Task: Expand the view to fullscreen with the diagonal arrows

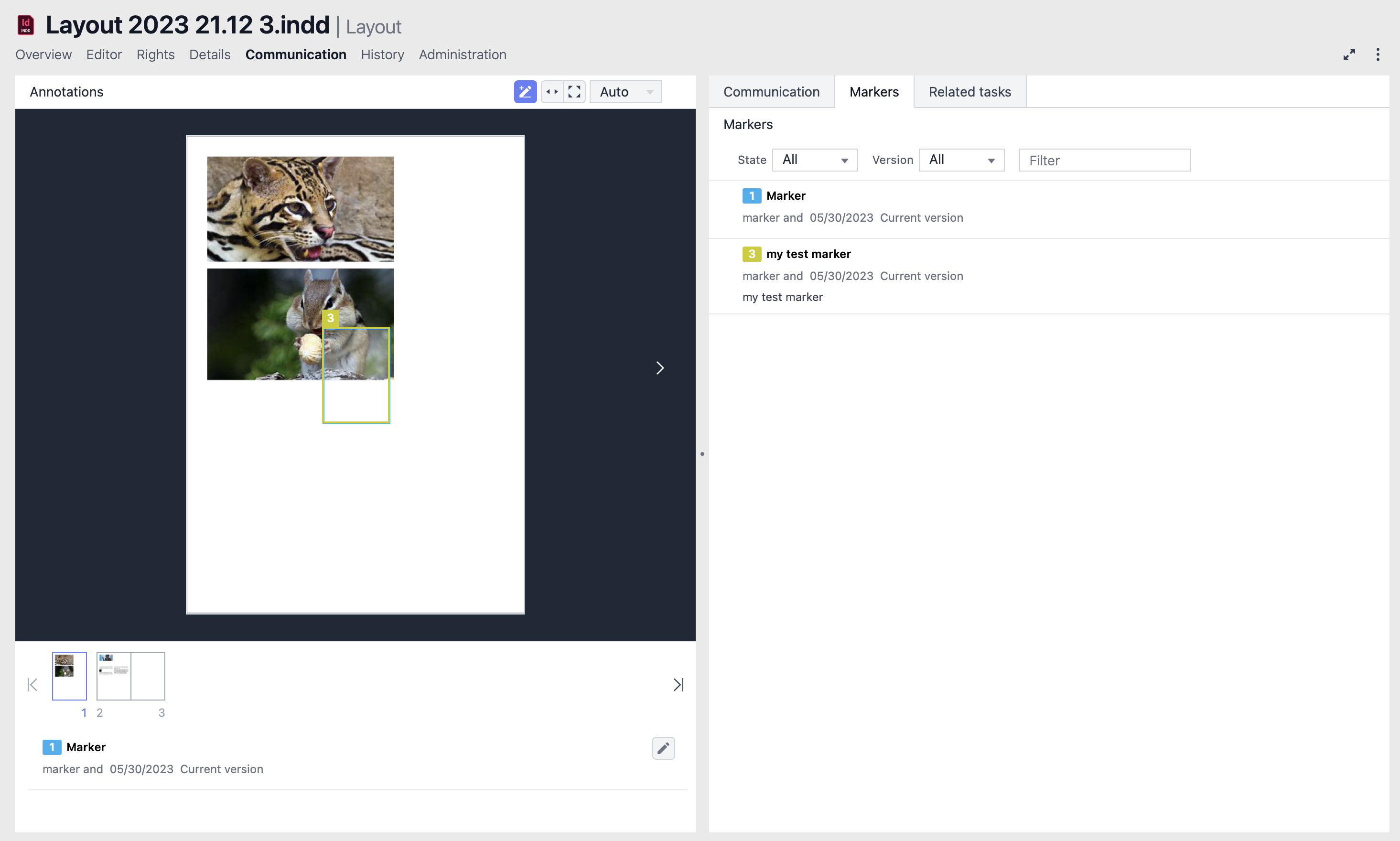Action: pos(1349,54)
